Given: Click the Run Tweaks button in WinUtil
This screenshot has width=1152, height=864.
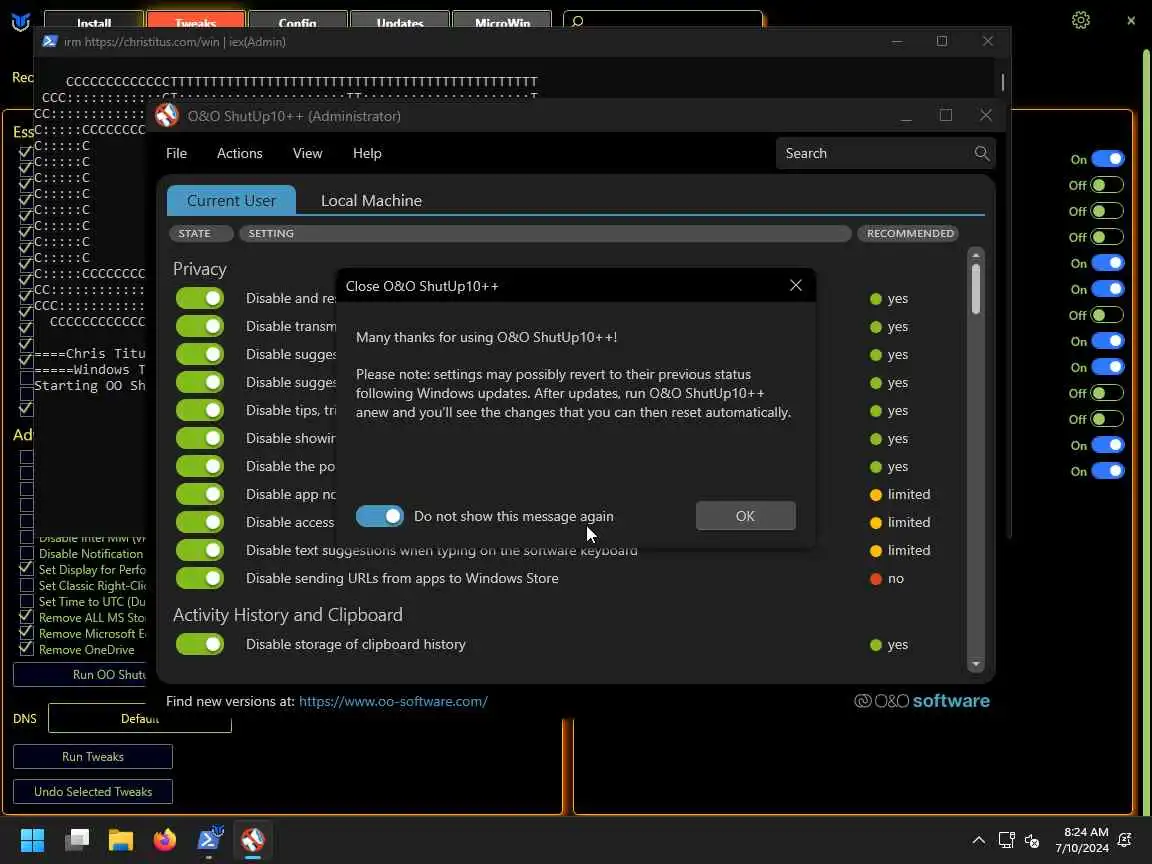Looking at the screenshot, I should (93, 757).
